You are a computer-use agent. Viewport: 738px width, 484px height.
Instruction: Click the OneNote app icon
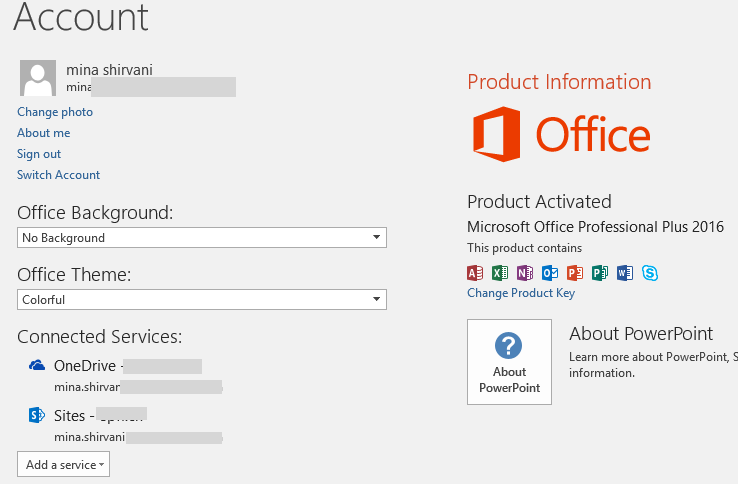[x=525, y=272]
